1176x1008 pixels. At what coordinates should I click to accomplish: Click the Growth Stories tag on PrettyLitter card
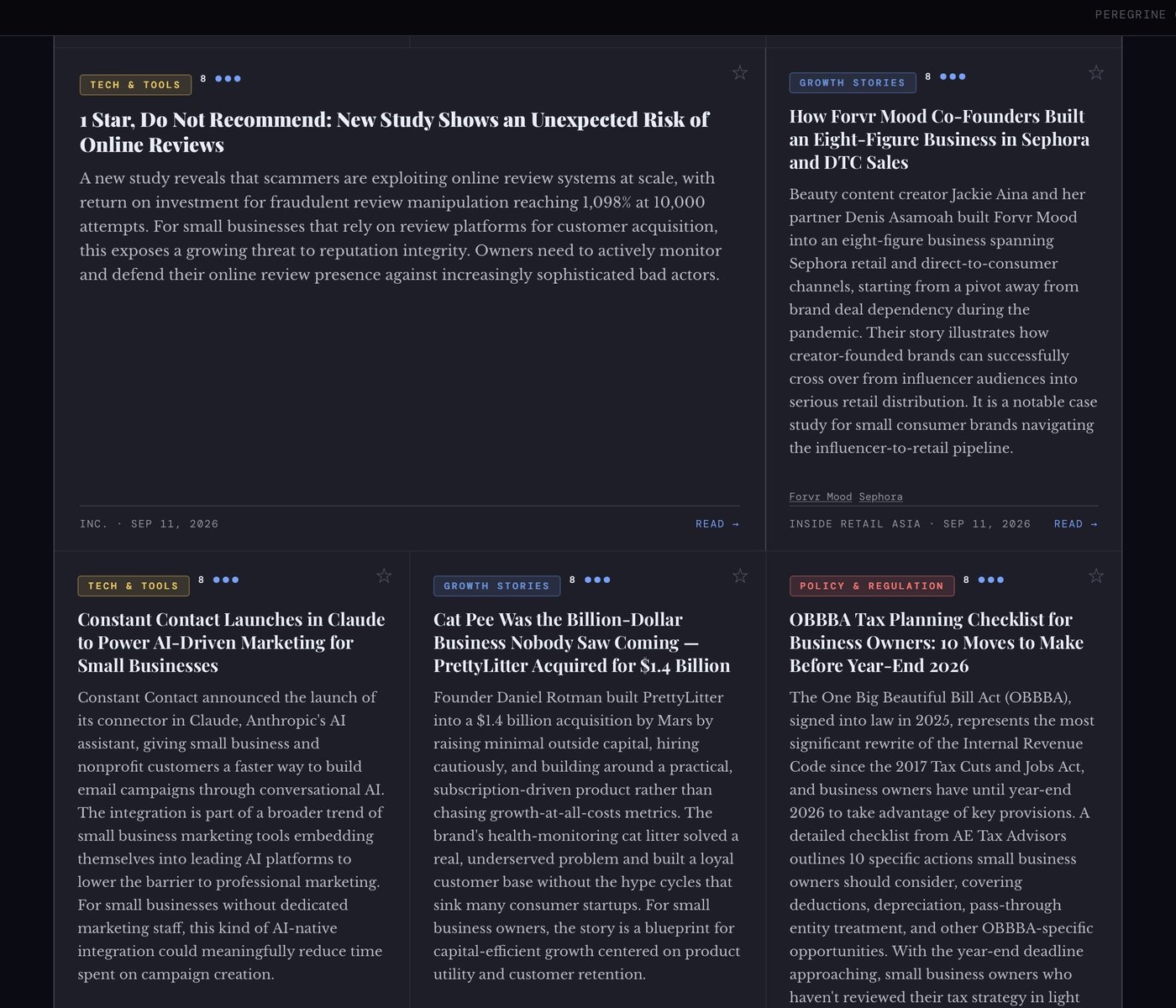point(496,585)
